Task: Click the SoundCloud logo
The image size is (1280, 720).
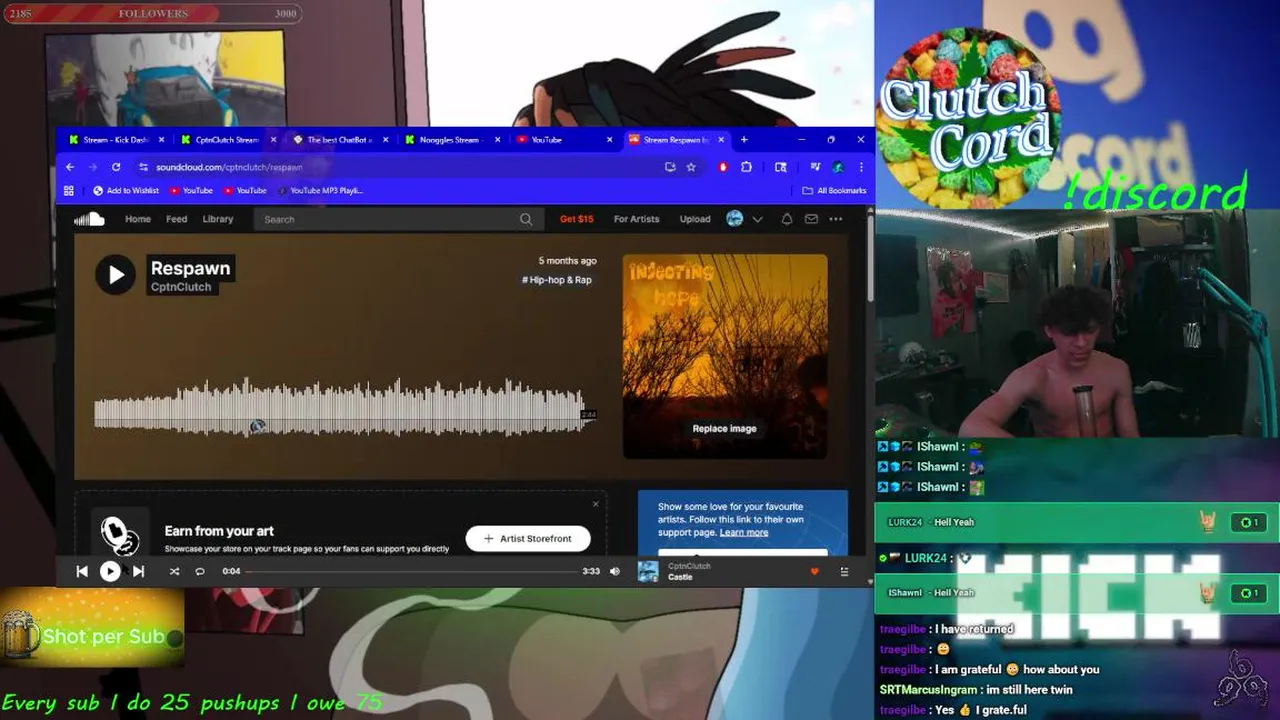Action: 89,219
